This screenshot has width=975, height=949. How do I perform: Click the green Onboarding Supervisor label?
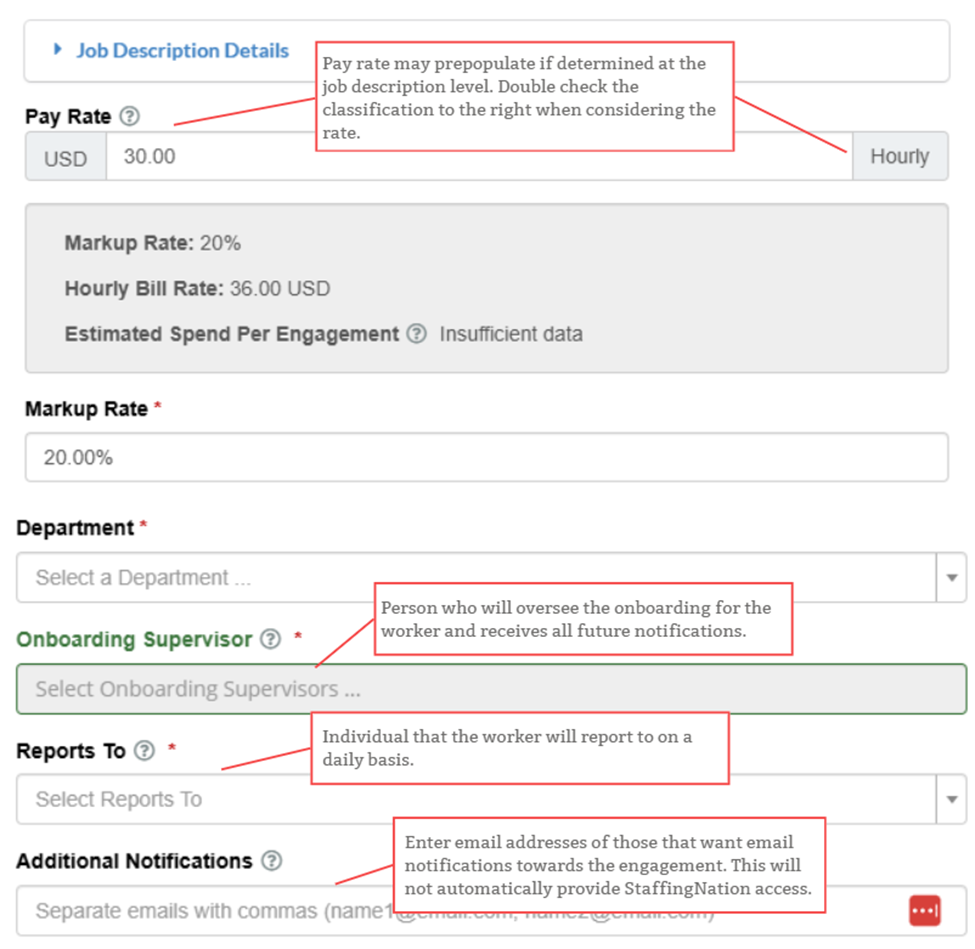(134, 639)
